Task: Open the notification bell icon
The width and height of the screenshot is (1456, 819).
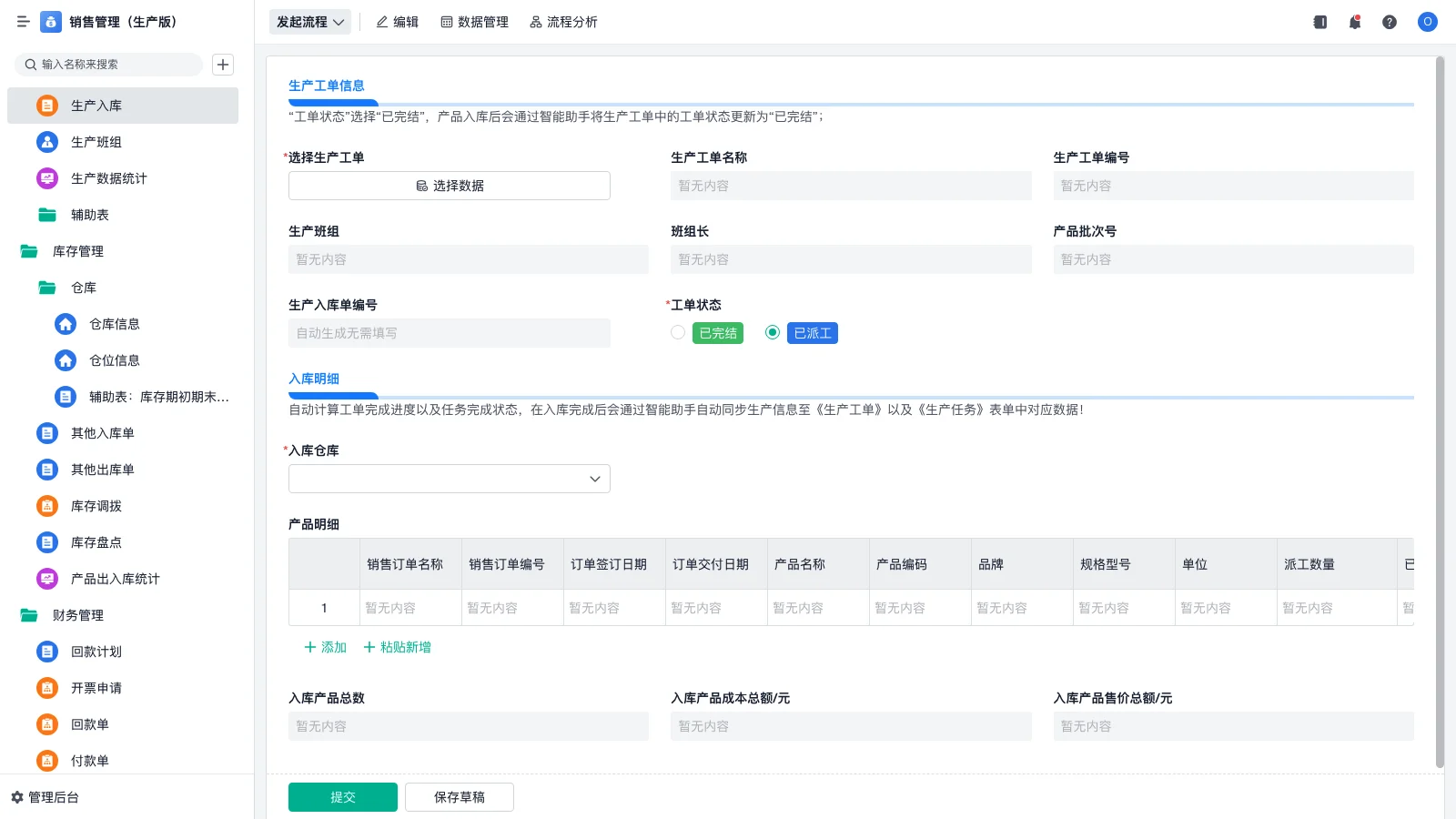Action: (x=1354, y=22)
